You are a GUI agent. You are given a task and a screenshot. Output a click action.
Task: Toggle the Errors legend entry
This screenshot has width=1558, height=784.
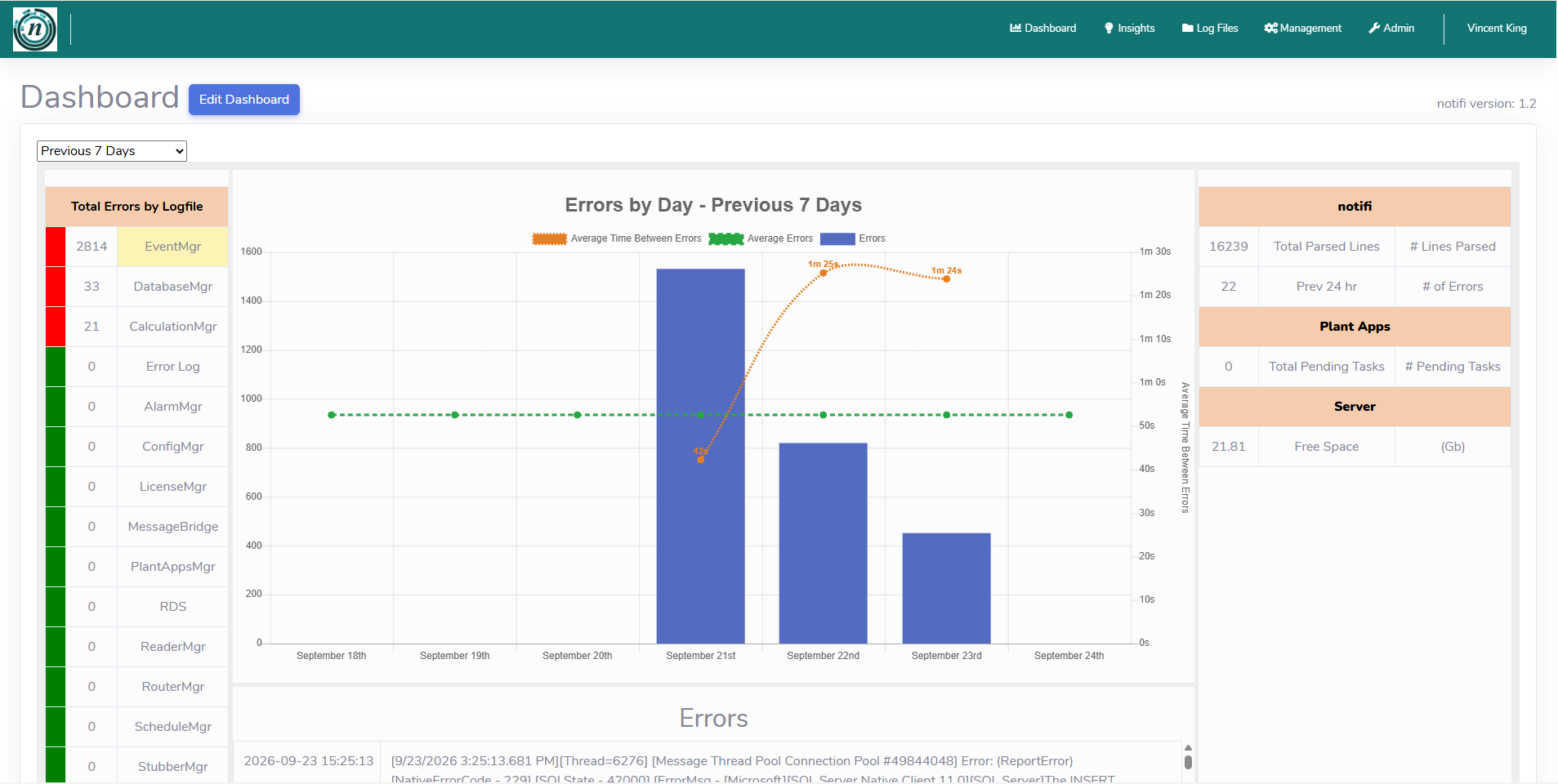pyautogui.click(x=853, y=238)
